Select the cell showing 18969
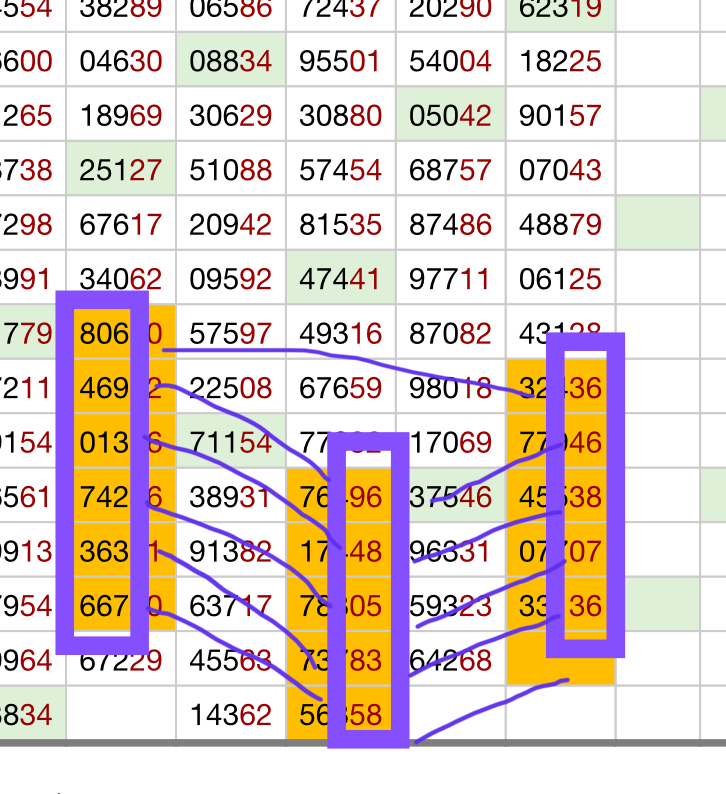The height and width of the screenshot is (794, 726). [121, 115]
